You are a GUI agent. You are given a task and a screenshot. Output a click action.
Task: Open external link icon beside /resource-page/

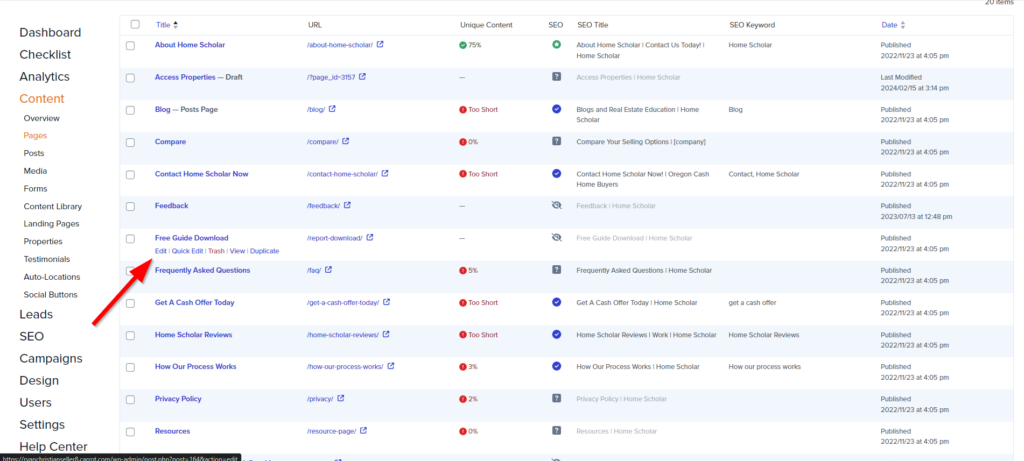pyautogui.click(x=363, y=431)
